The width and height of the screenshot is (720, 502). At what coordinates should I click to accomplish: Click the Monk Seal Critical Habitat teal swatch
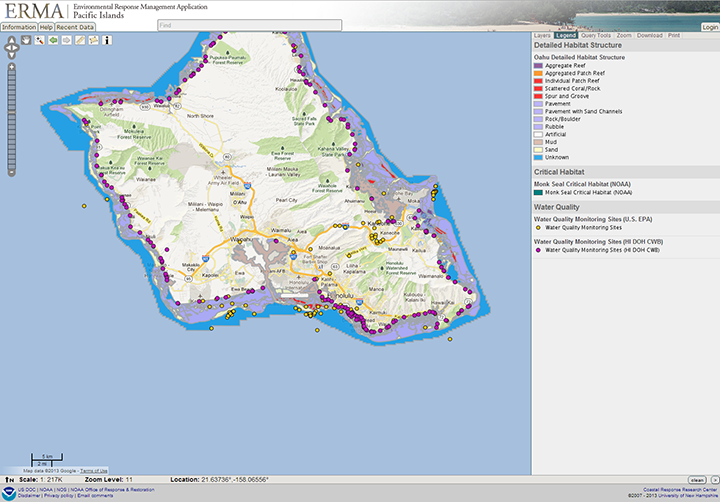click(538, 192)
